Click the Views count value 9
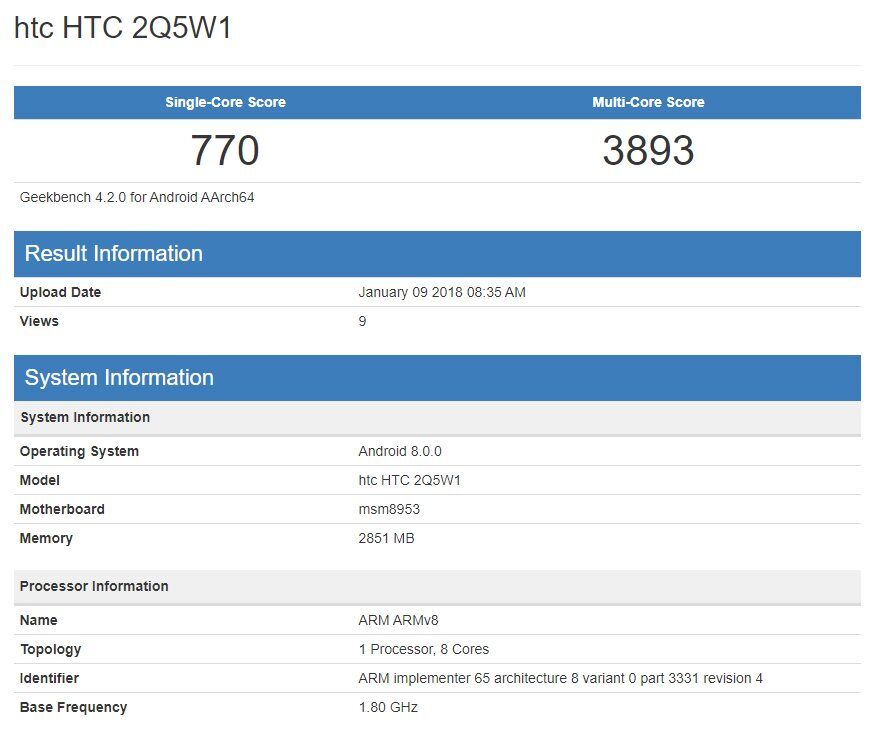Screen dimensions: 877x739 point(362,321)
